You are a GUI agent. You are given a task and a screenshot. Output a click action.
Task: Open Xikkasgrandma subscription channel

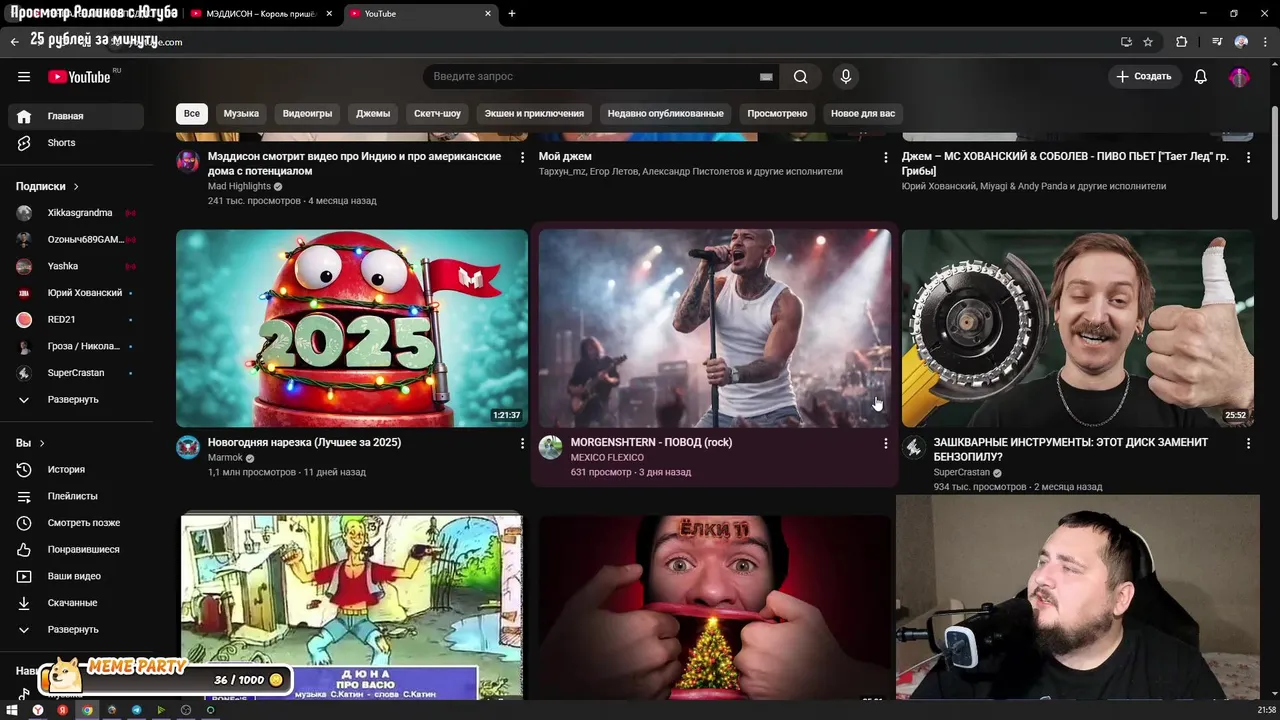[76, 213]
